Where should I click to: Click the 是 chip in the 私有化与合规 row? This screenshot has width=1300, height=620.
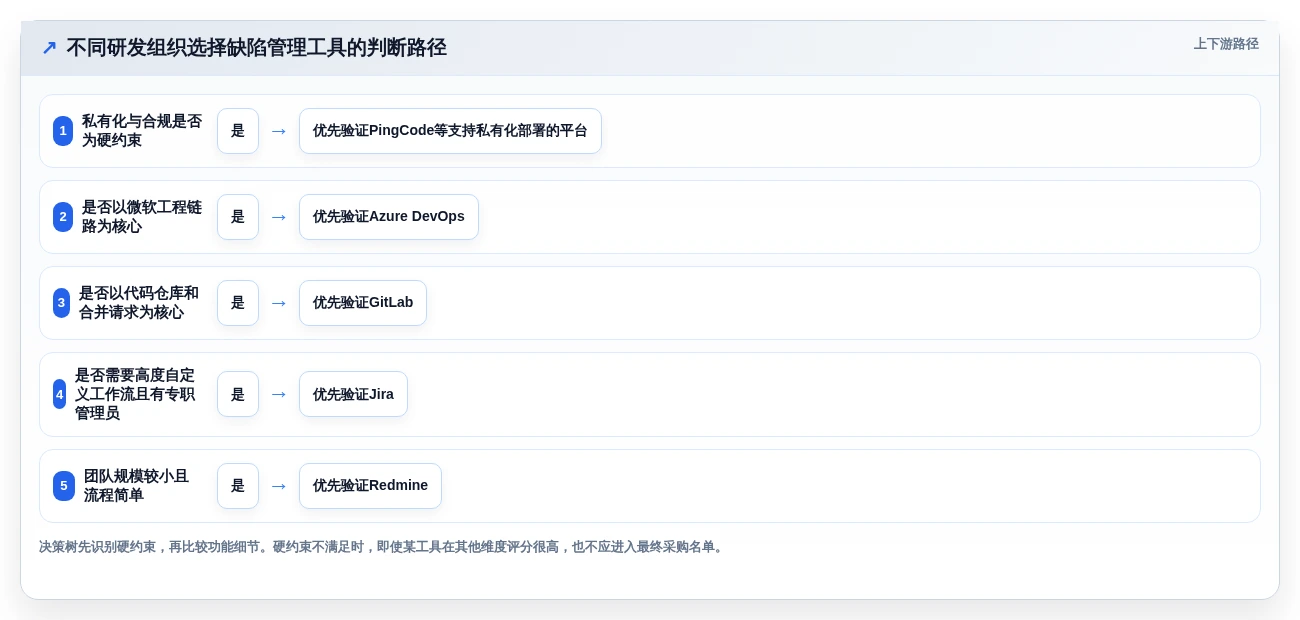238,131
